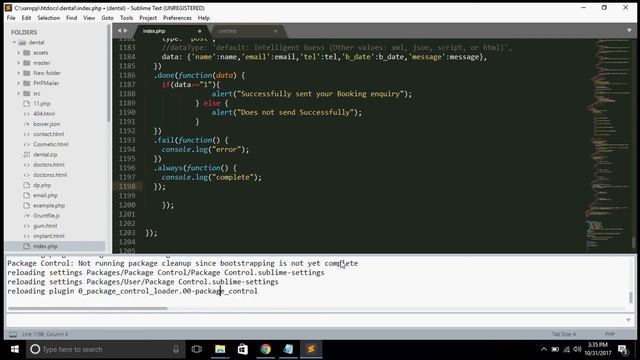The image size is (640, 360).
Task: Open email.php file
Action: (45, 196)
